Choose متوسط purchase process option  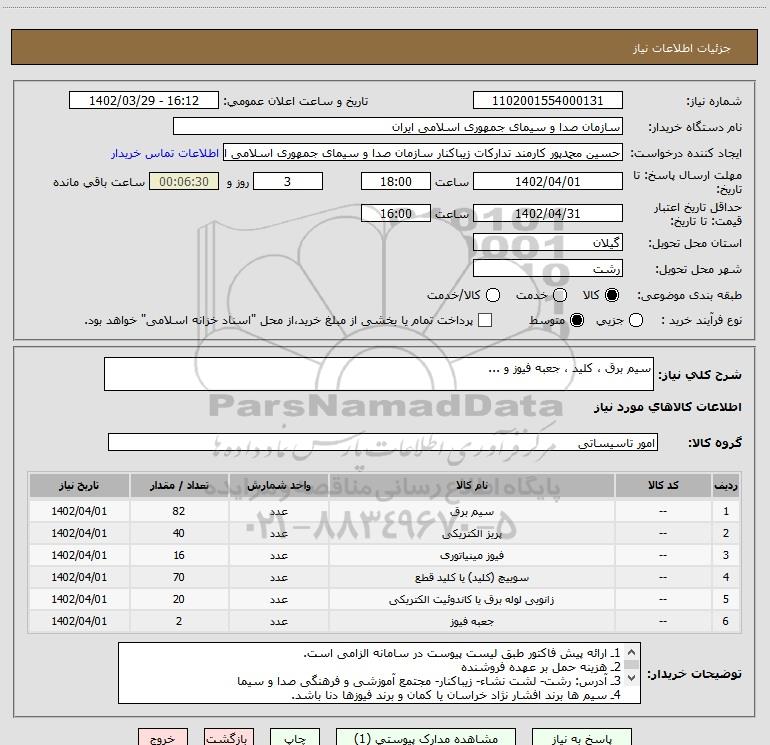[x=577, y=321]
